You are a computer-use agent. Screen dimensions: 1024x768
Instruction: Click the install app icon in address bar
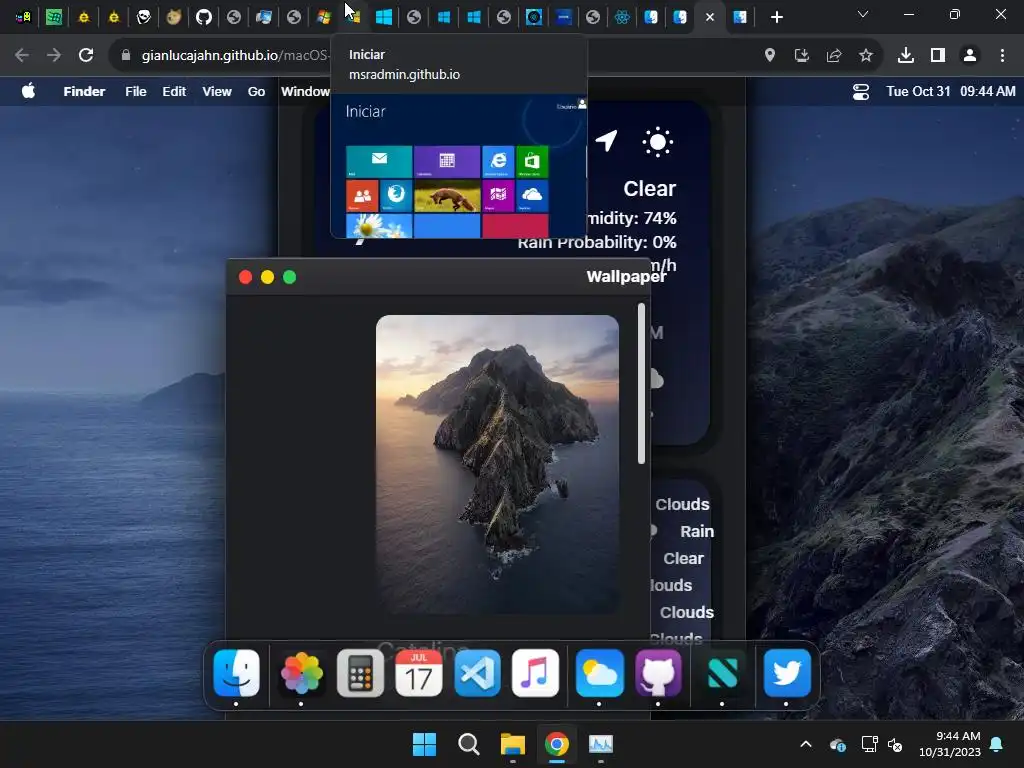pyautogui.click(x=801, y=56)
